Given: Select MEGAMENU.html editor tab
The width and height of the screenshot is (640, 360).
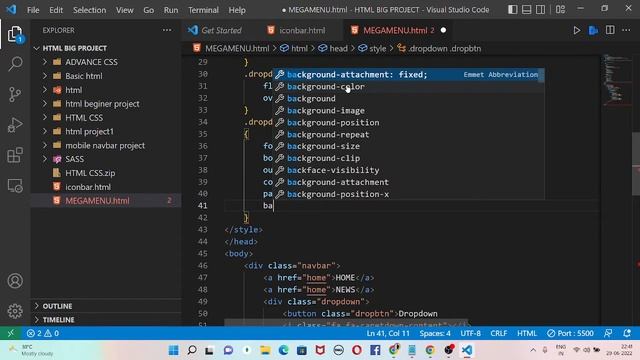Looking at the screenshot, I should tap(398, 30).
